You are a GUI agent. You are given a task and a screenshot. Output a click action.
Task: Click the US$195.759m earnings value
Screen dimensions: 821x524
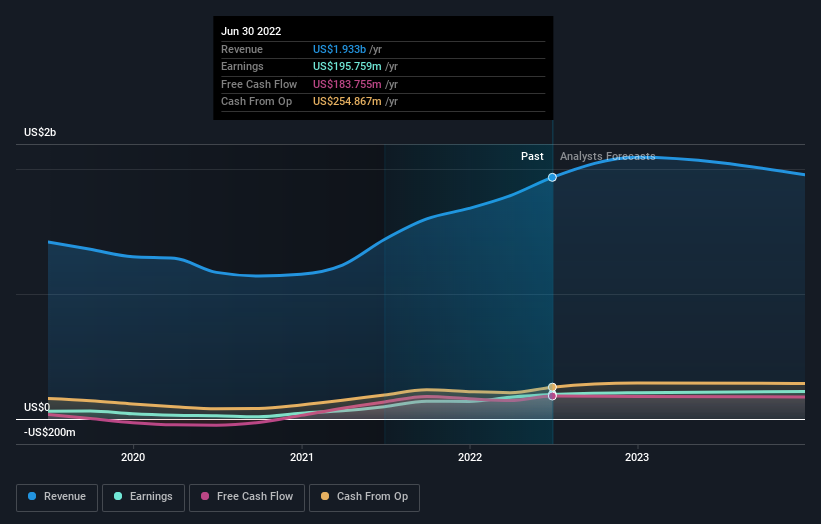point(347,66)
